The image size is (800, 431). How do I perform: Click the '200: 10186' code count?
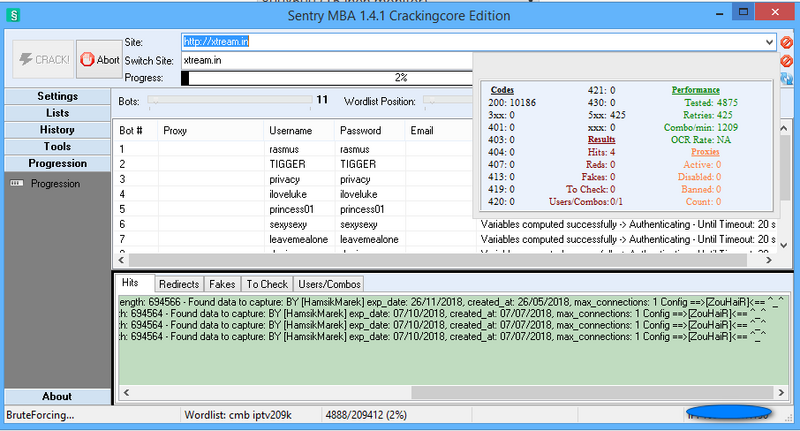tap(512, 103)
